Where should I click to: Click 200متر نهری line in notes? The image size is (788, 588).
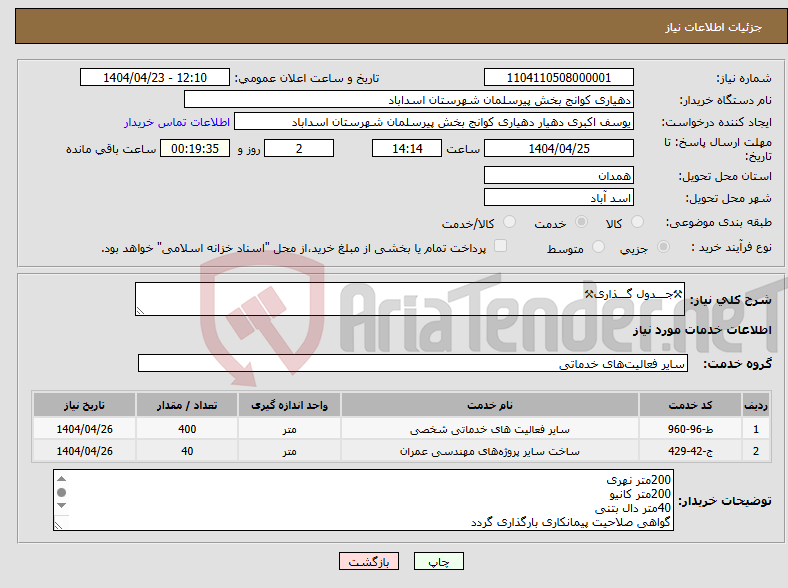pos(638,480)
